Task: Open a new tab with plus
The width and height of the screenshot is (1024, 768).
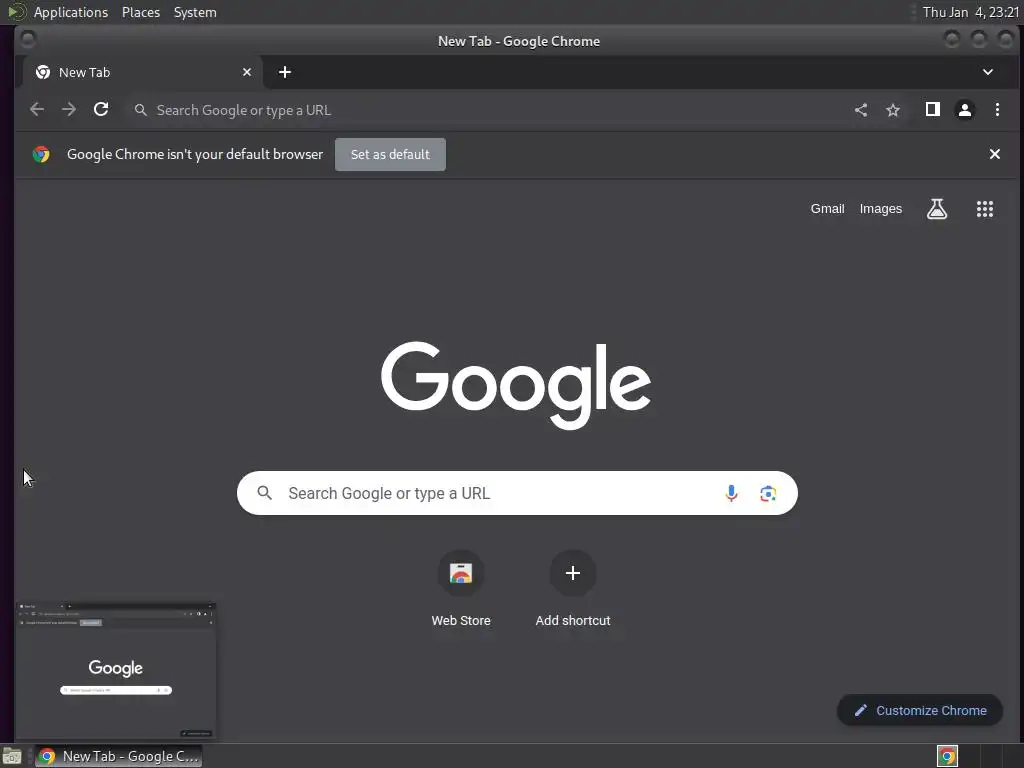Action: 285,72
